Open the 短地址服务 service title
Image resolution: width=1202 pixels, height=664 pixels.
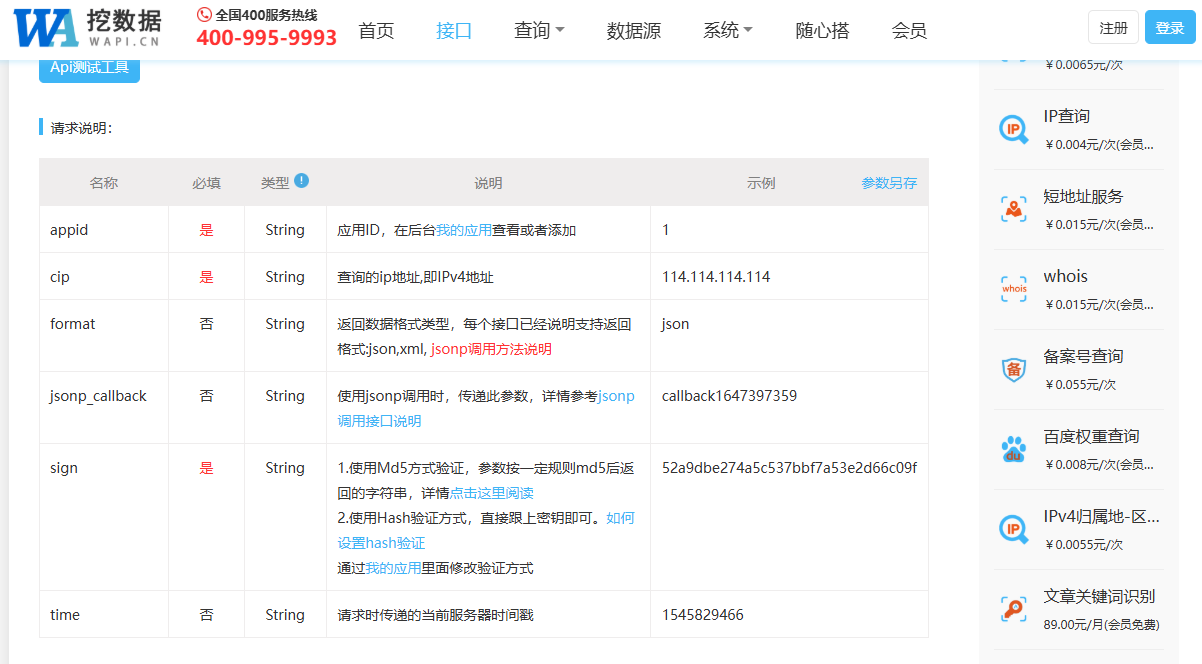pyautogui.click(x=1083, y=196)
